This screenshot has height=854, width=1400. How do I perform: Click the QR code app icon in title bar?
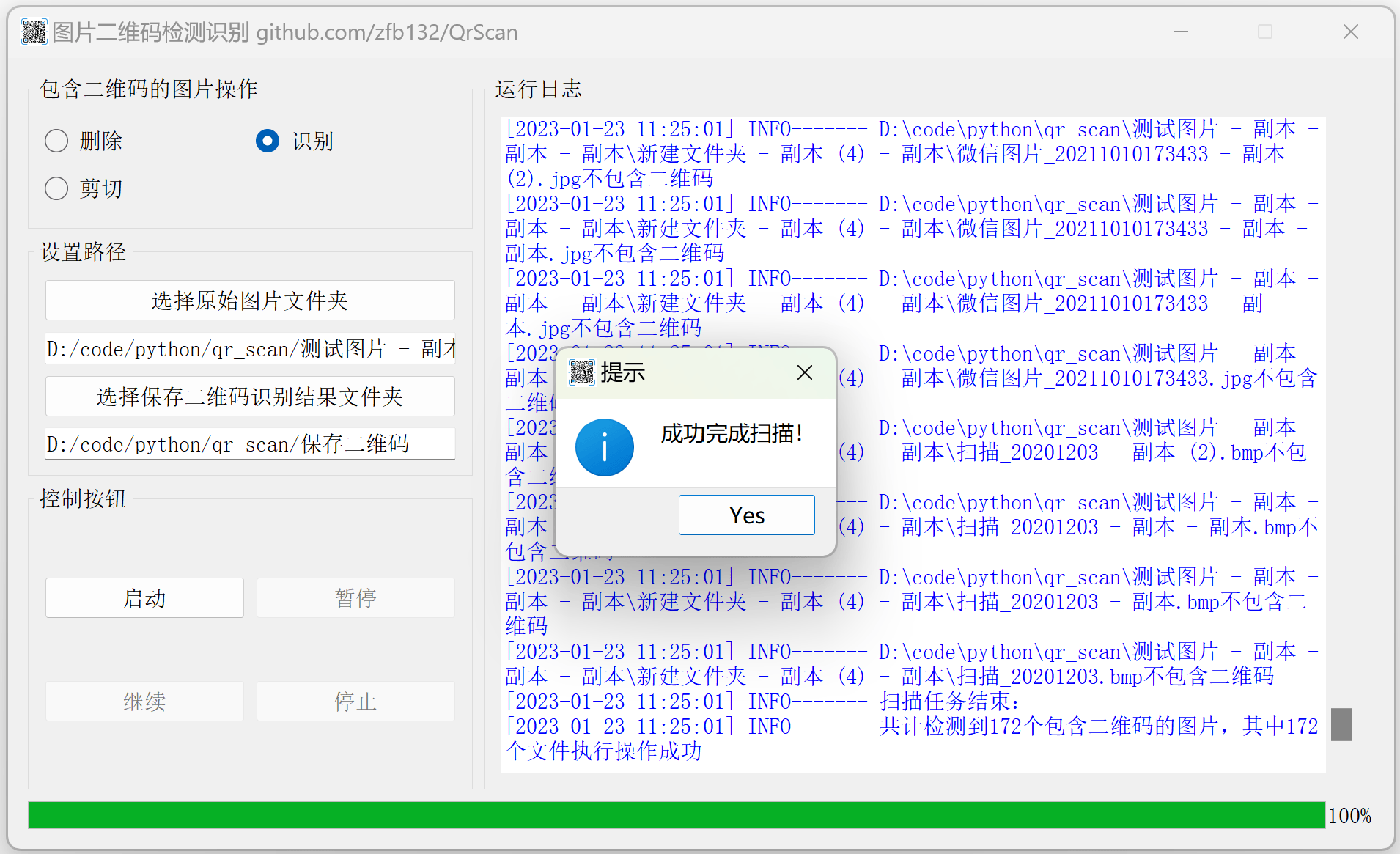(x=34, y=32)
